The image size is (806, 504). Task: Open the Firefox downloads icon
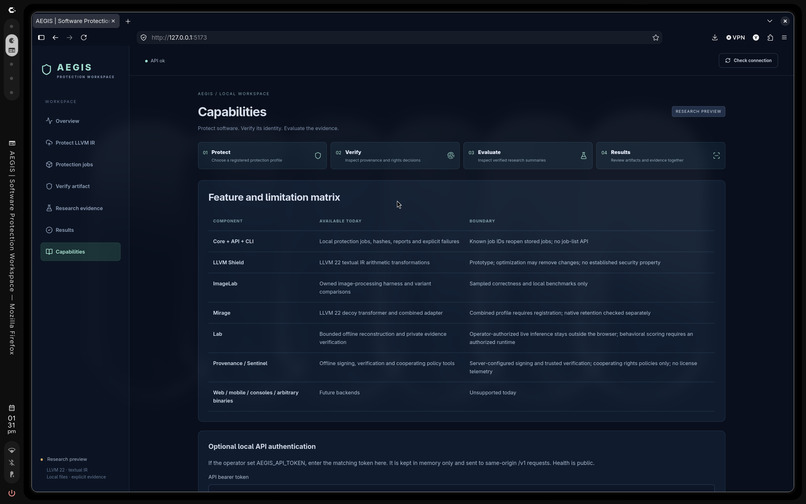[x=715, y=38]
